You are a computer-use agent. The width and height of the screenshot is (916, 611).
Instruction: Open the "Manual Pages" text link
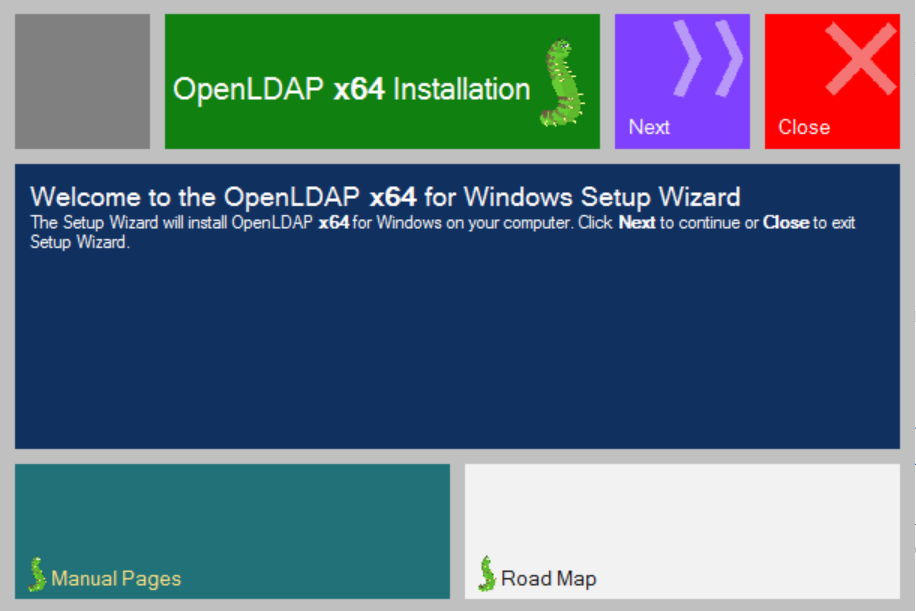116,579
